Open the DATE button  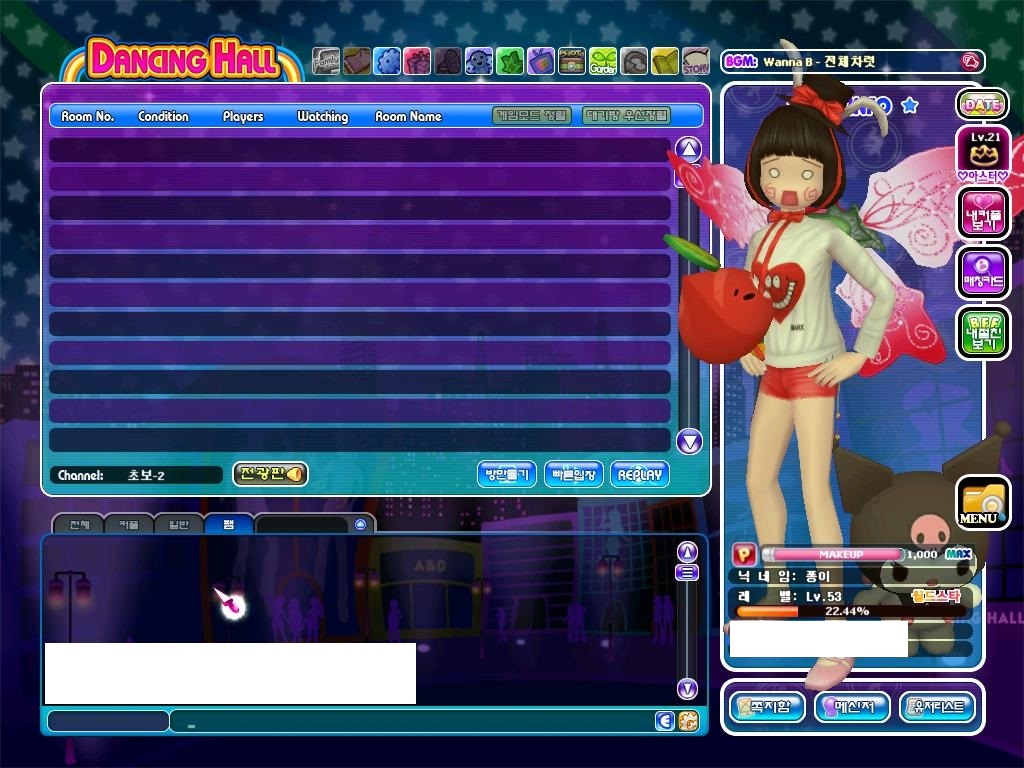[982, 104]
